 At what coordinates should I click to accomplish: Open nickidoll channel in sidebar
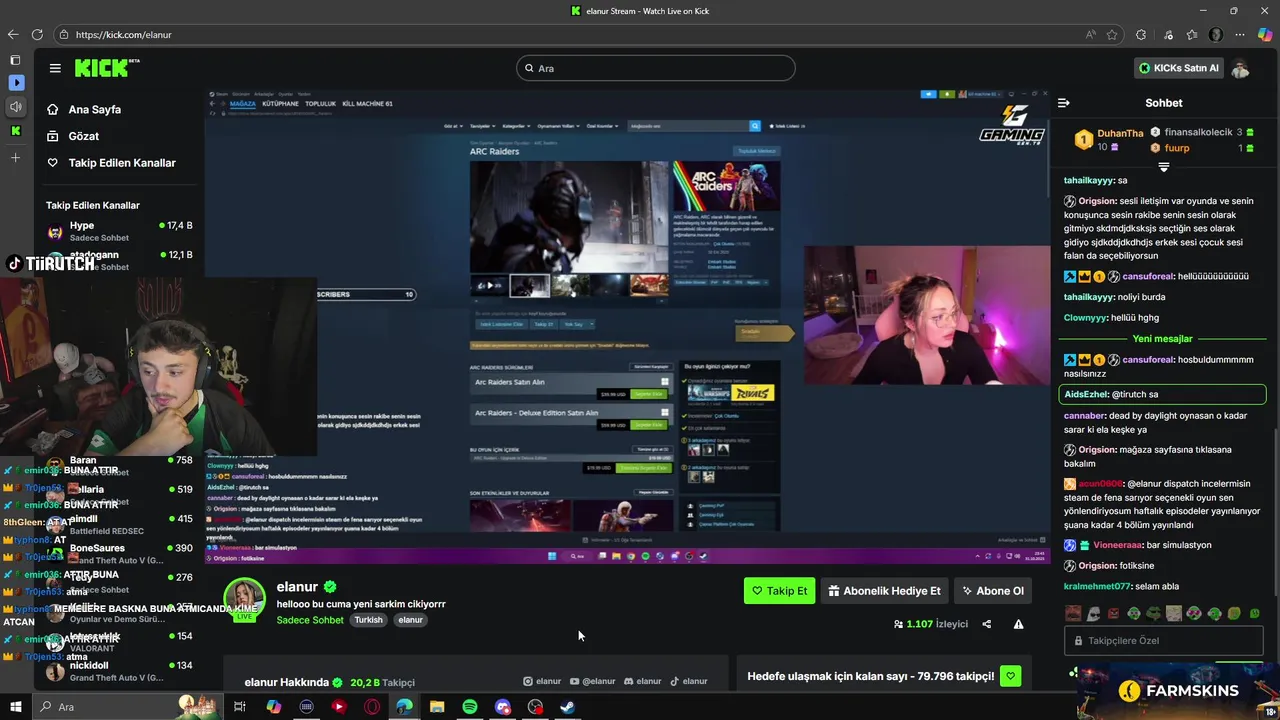pos(120,671)
